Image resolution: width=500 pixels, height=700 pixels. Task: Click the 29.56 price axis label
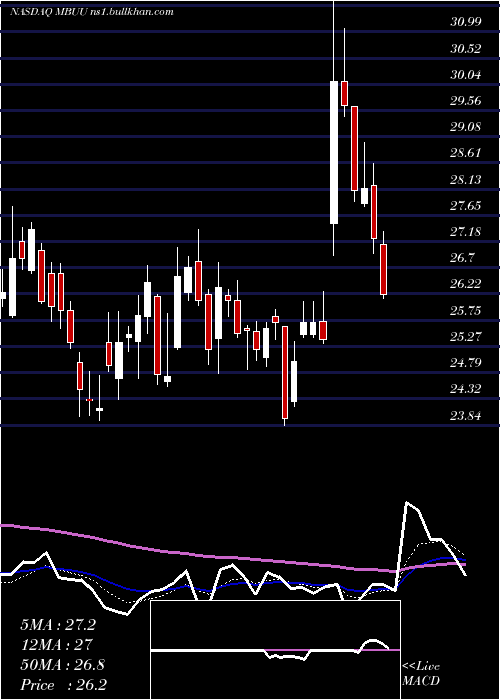[466, 101]
